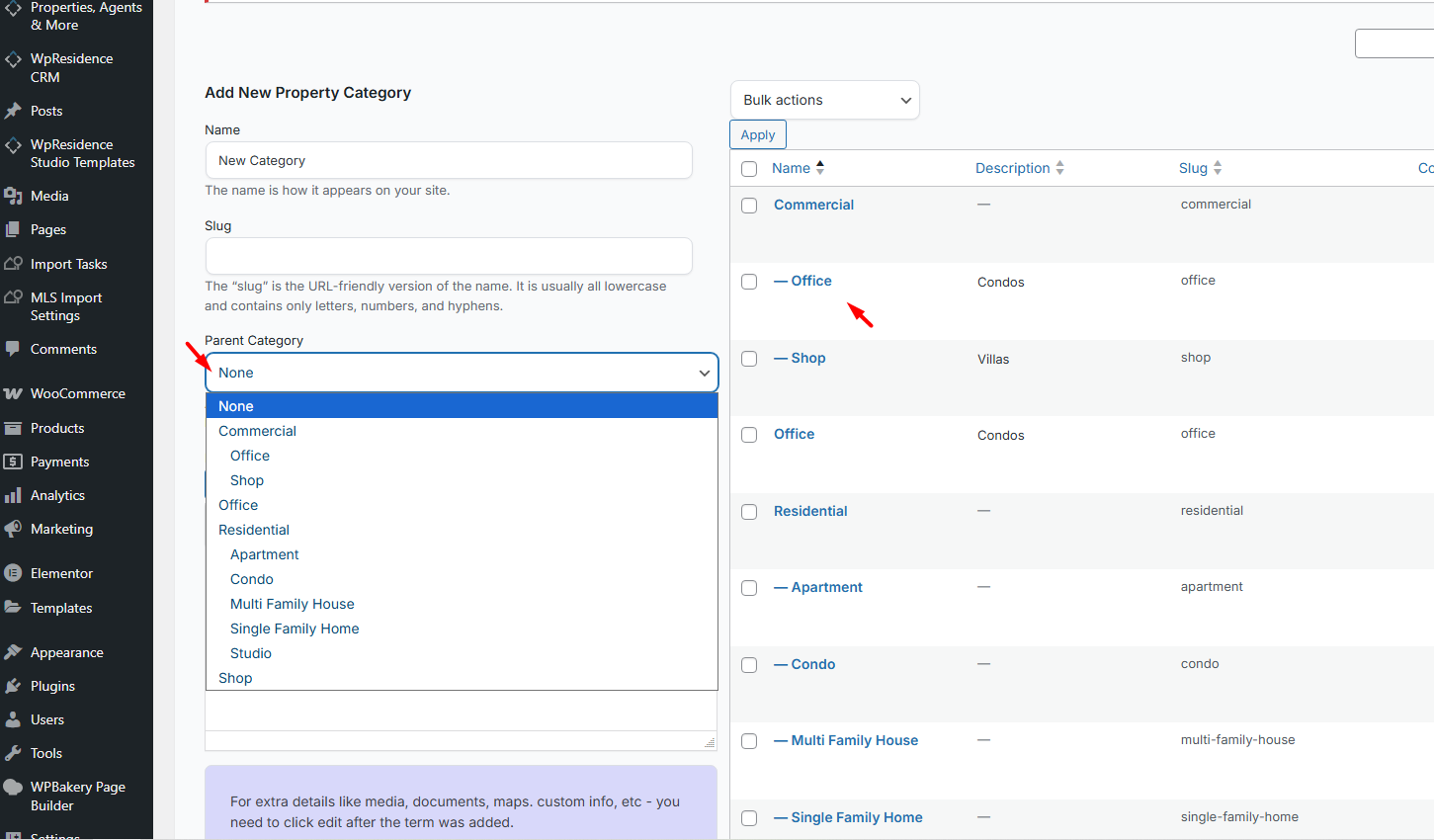The image size is (1434, 840).
Task: Choose Multi Family House from parent list
Action: [x=292, y=604]
